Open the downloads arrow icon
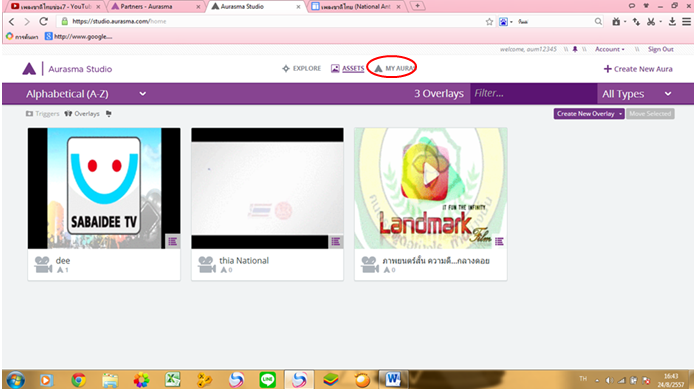This screenshot has width=694, height=389. click(672, 21)
